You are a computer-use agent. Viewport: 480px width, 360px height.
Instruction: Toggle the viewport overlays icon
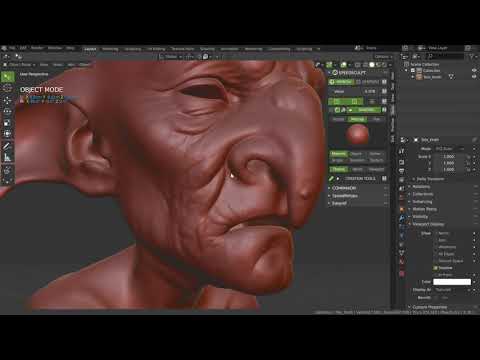coord(344,65)
